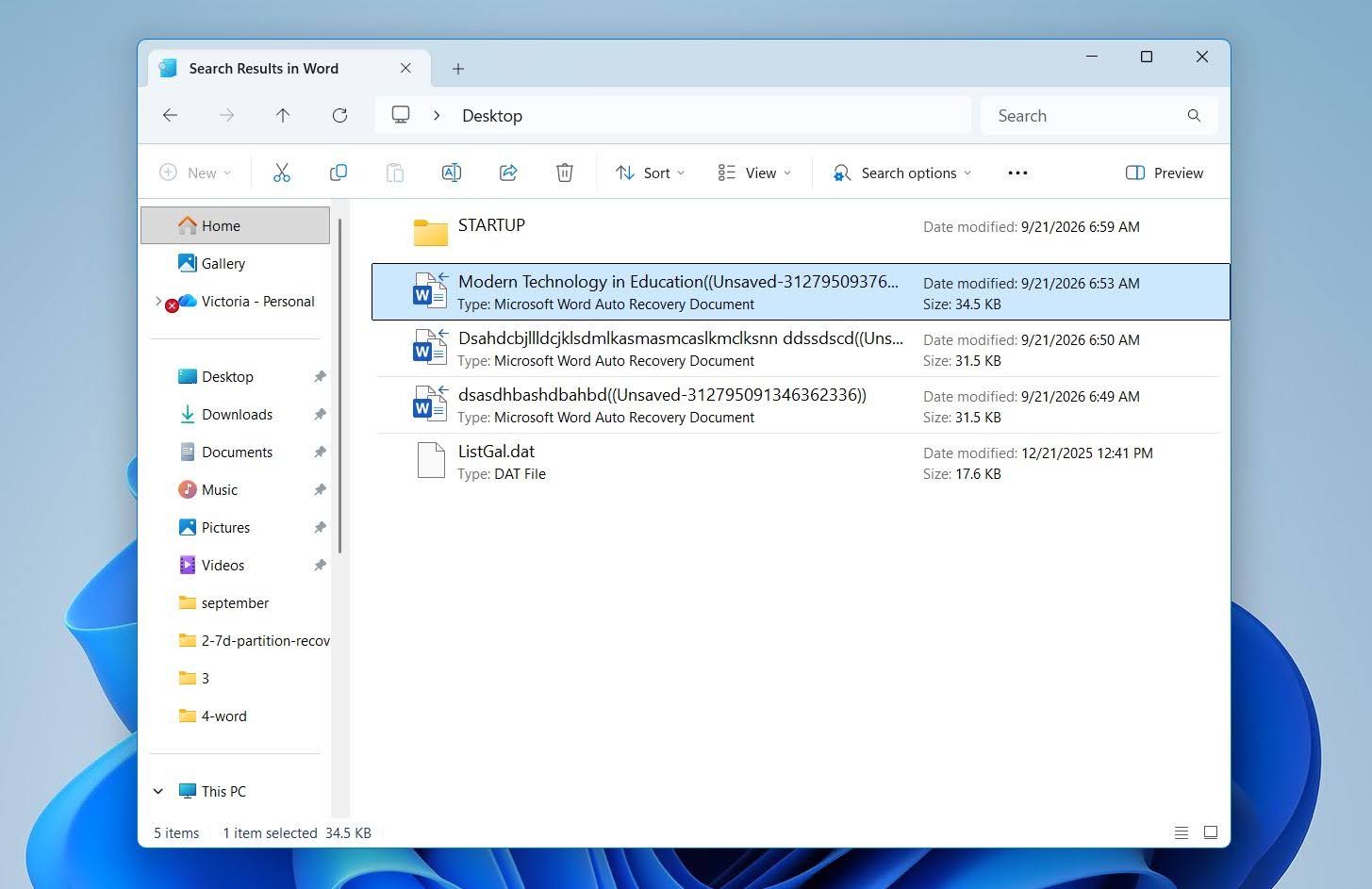Close the Search Results in Word tab
The width and height of the screenshot is (1372, 889).
pos(405,68)
